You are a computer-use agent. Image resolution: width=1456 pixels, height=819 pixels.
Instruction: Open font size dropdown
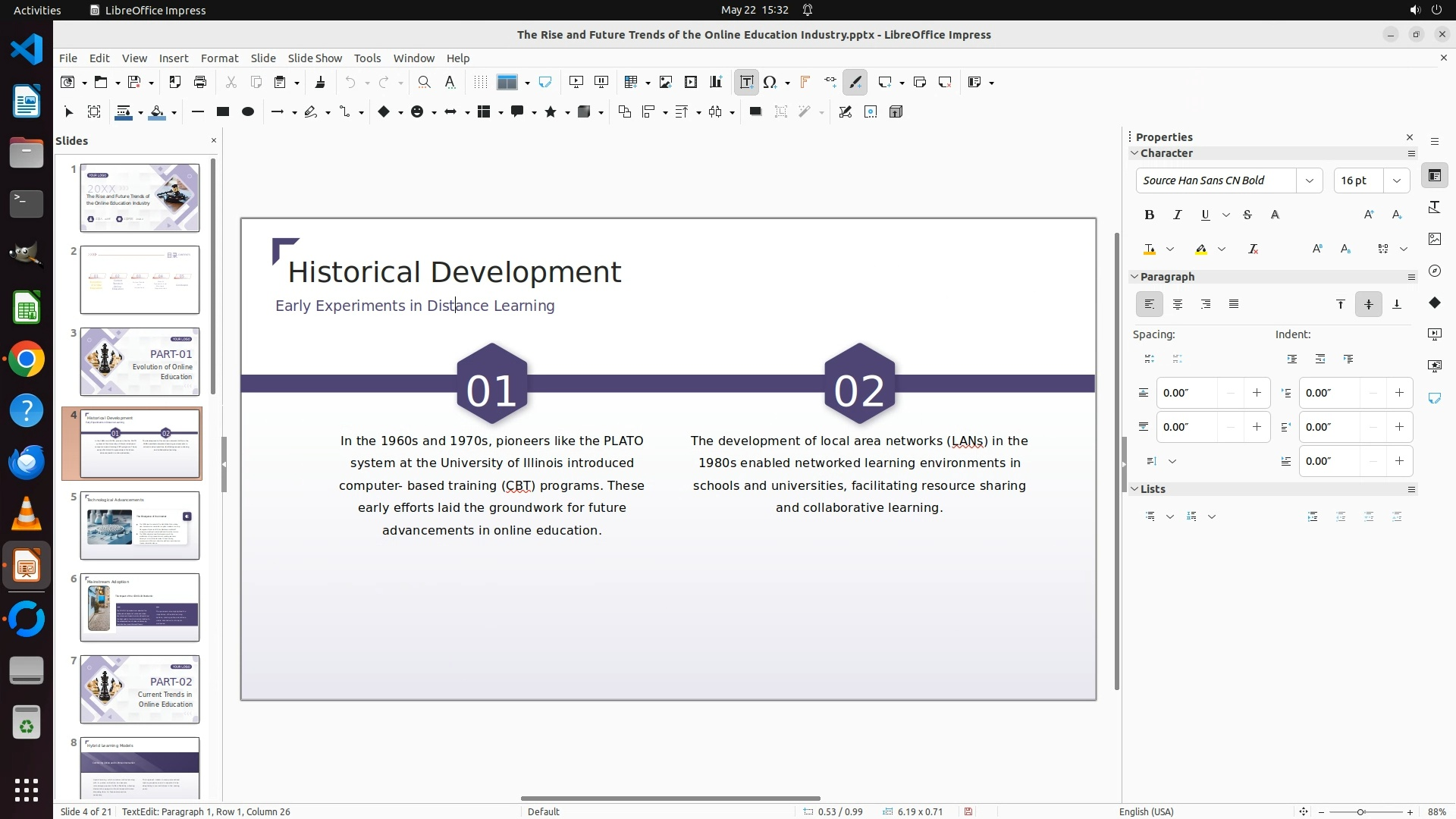(x=1396, y=180)
